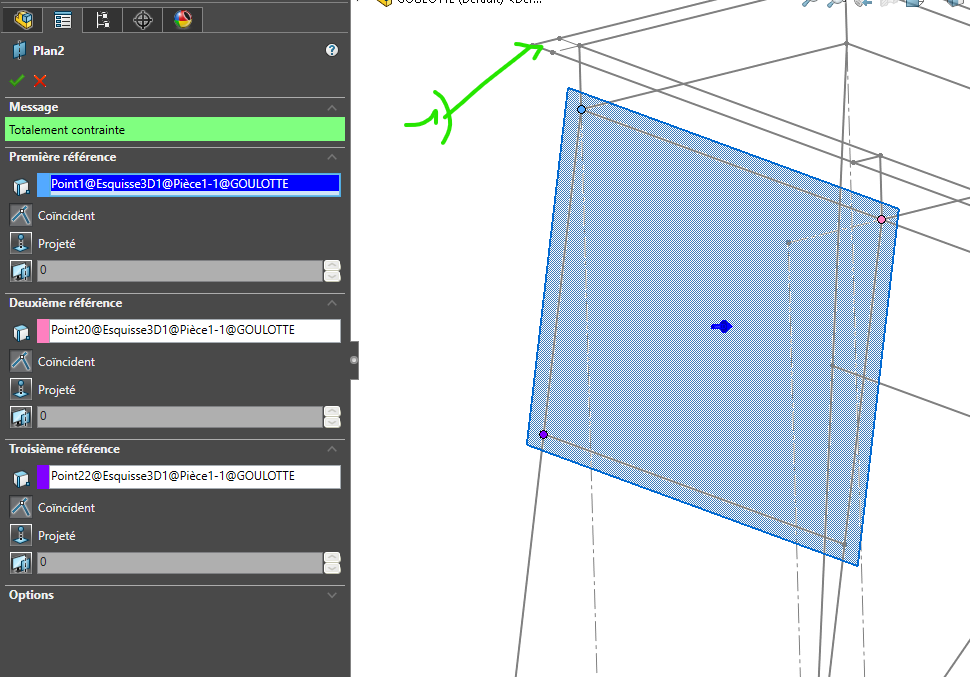Viewport: 970px width, 677px height.
Task: Cancel the plane with the red X
Action: pos(40,81)
